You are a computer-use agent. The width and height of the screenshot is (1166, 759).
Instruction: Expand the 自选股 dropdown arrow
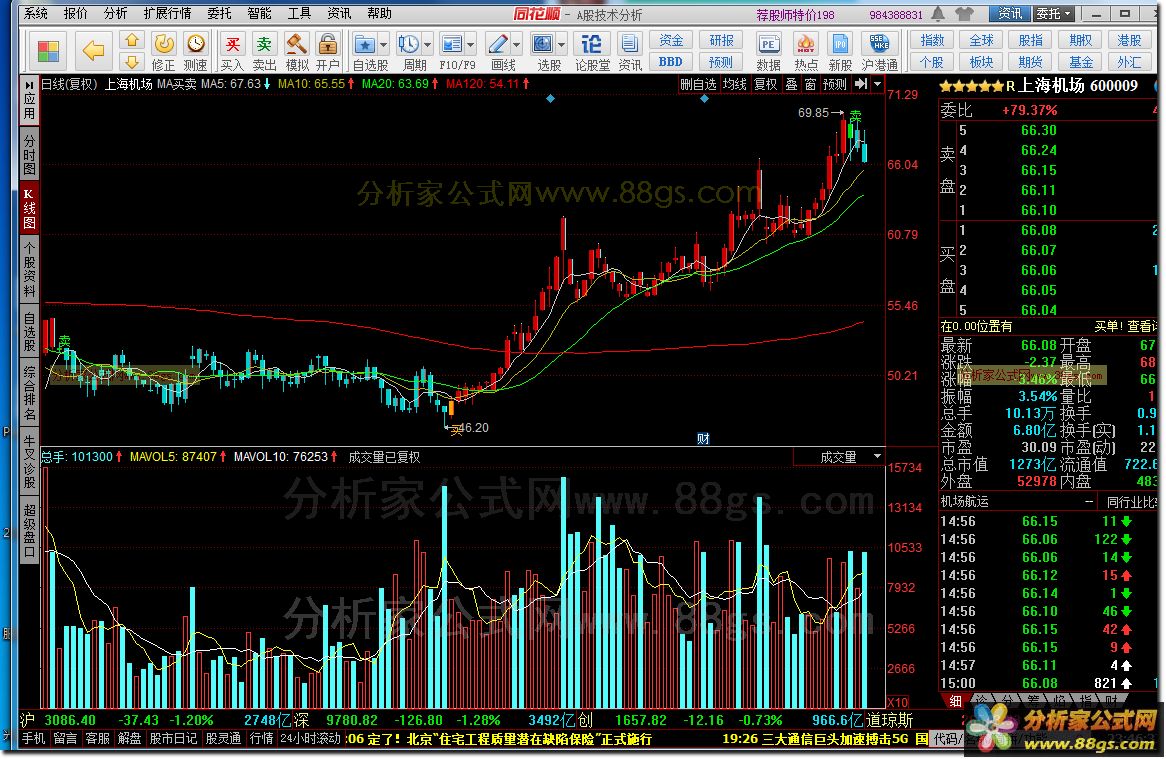384,45
